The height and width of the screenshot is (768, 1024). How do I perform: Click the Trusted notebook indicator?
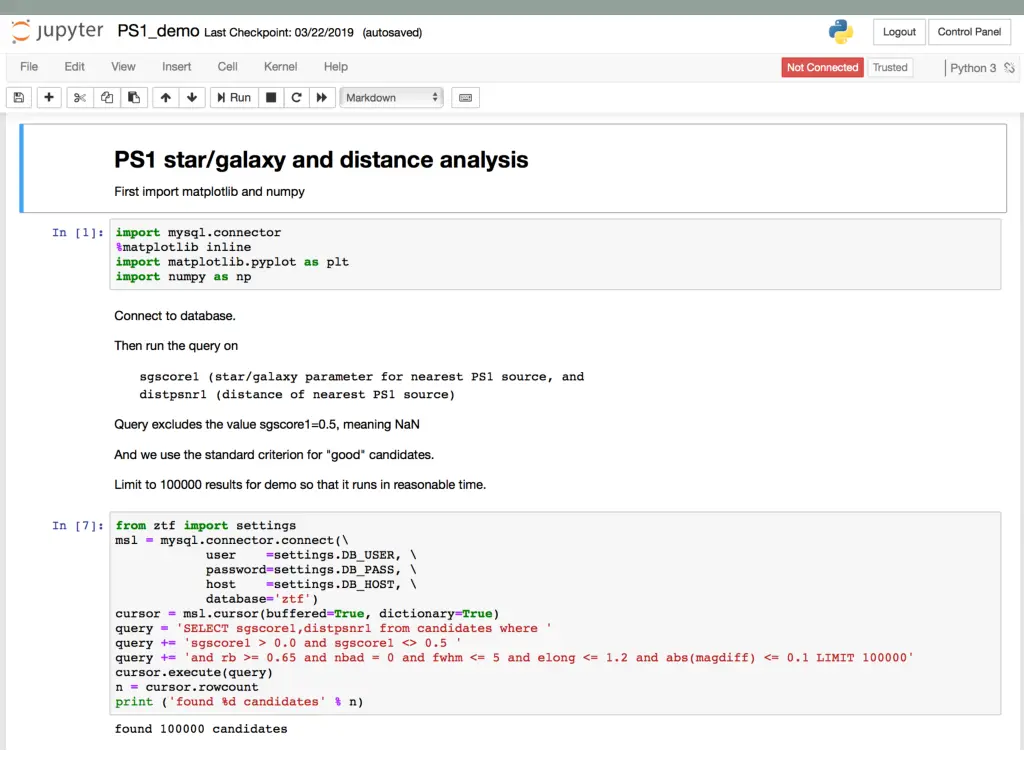[x=890, y=67]
